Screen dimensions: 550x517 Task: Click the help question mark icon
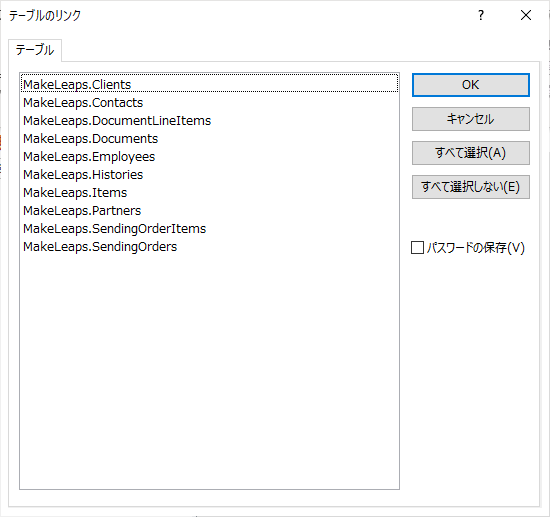pos(481,15)
